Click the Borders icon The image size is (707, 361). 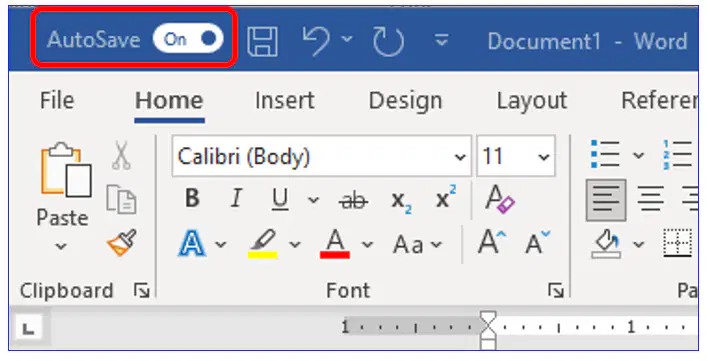[x=678, y=243]
